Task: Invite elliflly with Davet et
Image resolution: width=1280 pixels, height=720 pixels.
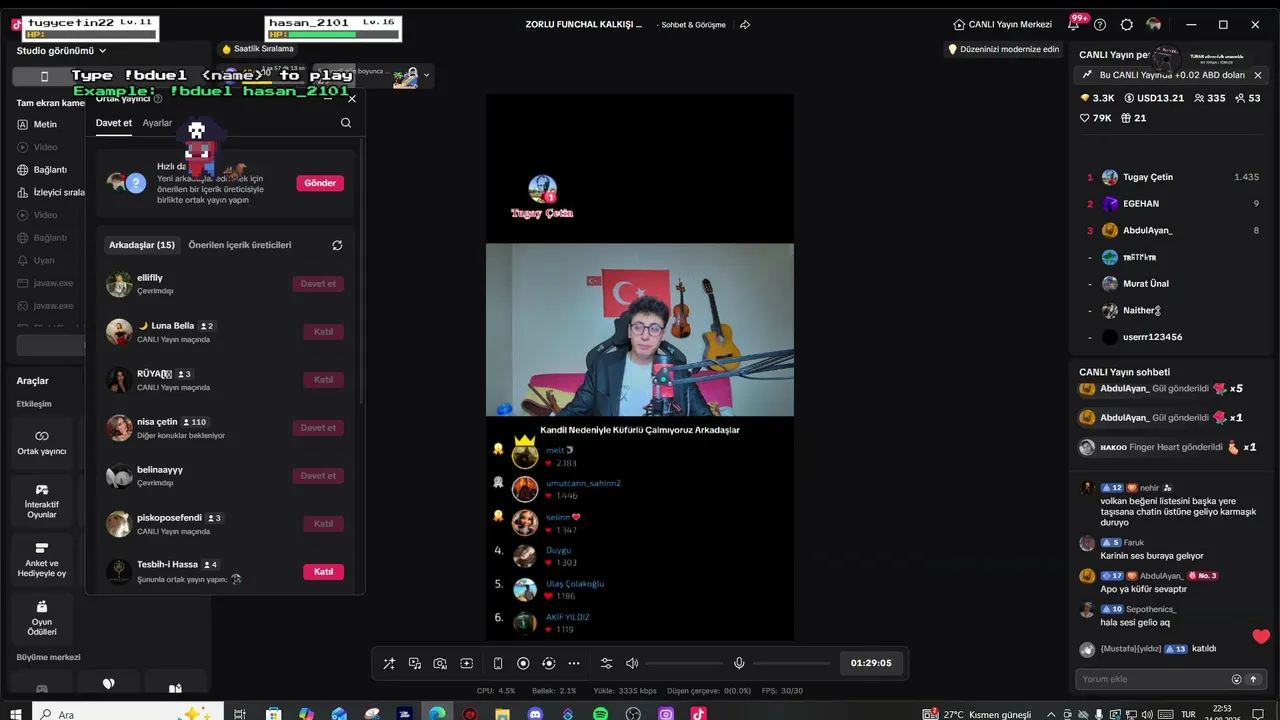Action: [x=318, y=284]
